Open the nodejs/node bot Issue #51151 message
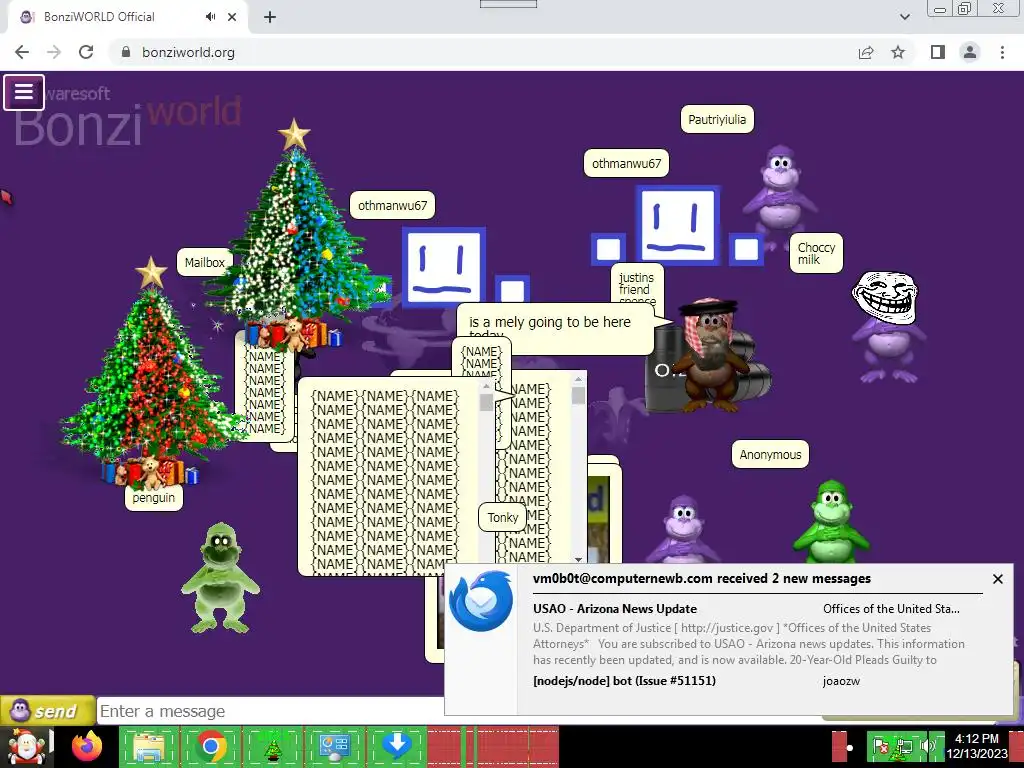The width and height of the screenshot is (1024, 768). [x=624, y=680]
